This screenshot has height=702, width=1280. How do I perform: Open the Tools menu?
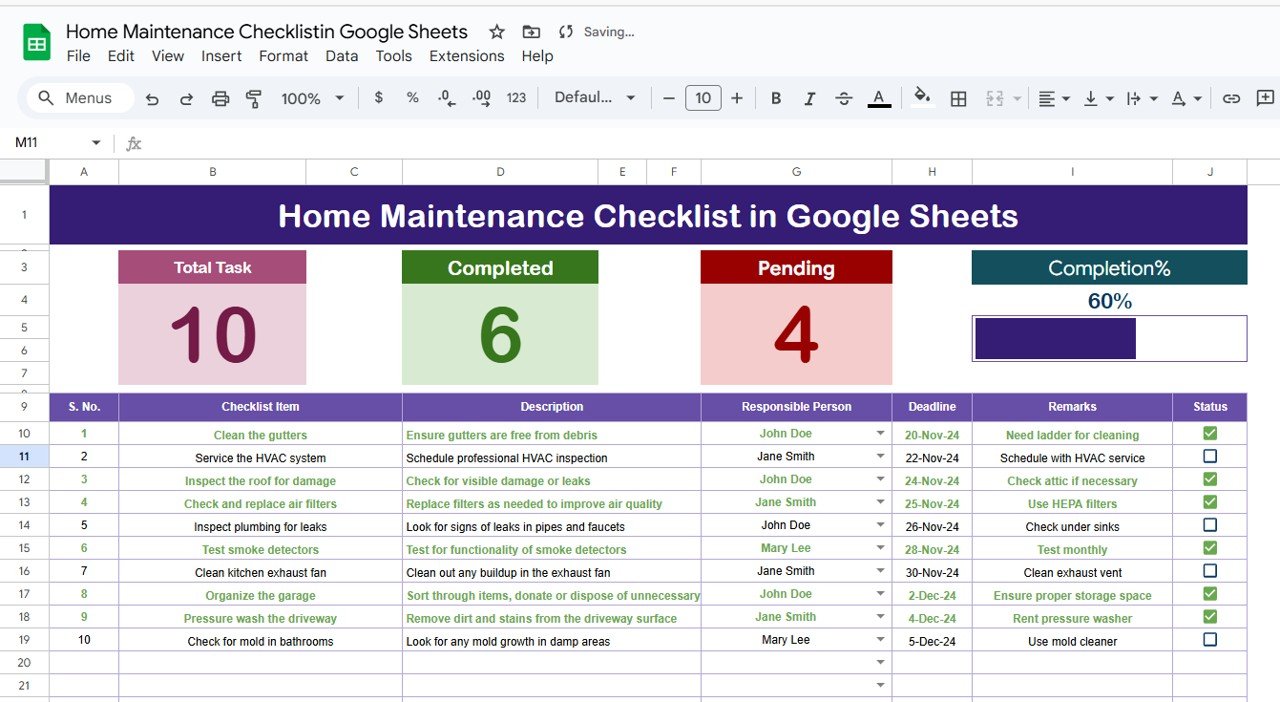[x=393, y=56]
